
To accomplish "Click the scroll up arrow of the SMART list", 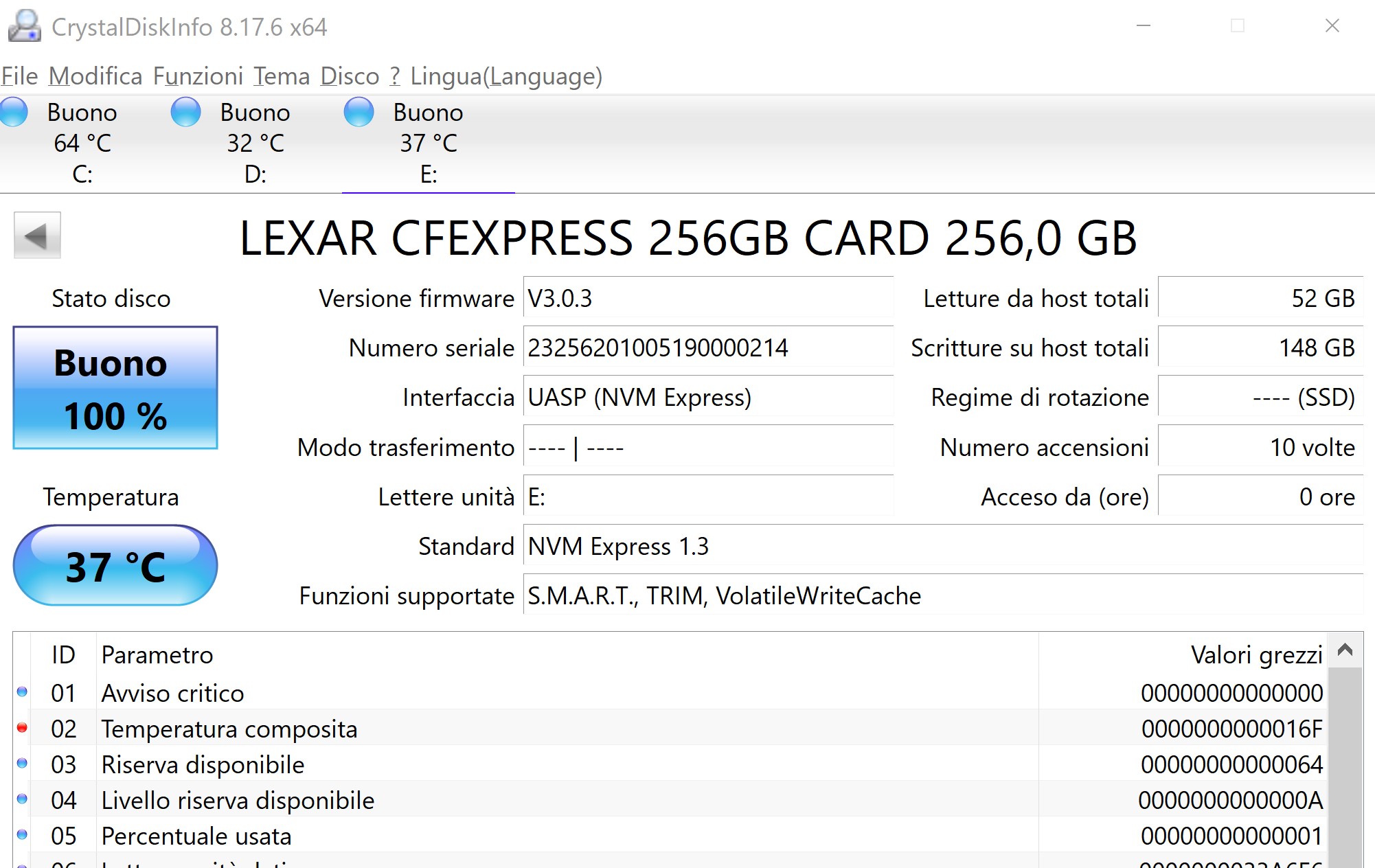I will pyautogui.click(x=1345, y=650).
